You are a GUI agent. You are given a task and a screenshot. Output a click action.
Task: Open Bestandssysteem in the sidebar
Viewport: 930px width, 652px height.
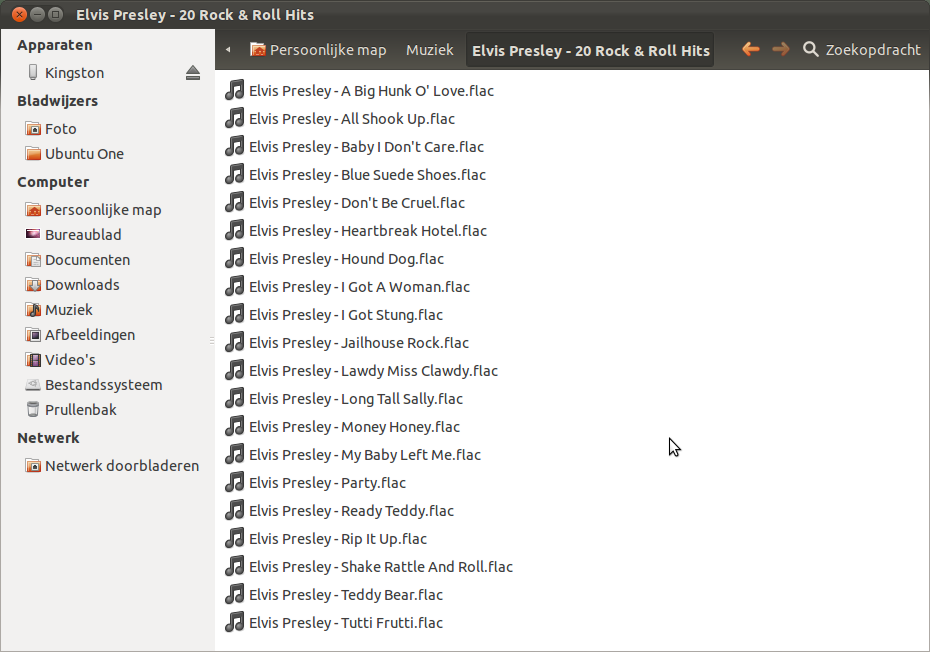coord(103,385)
